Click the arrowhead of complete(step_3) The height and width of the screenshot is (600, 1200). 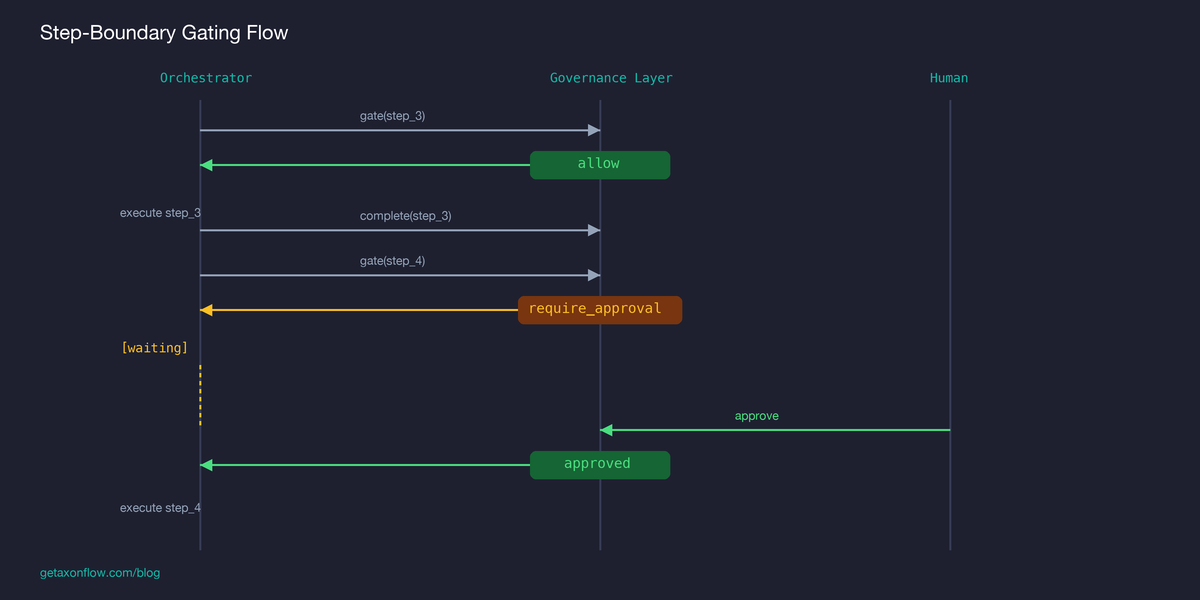click(594, 229)
